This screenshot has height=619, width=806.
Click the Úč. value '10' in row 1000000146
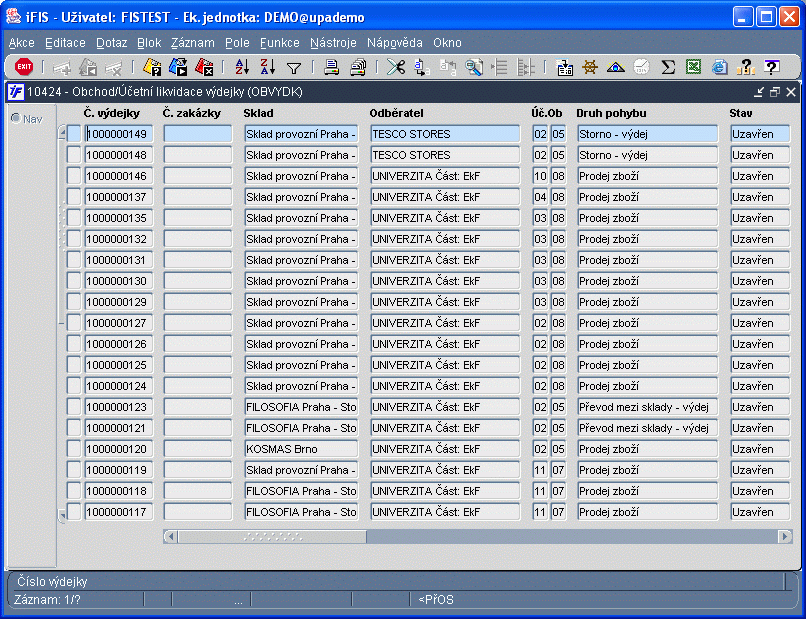[540, 176]
